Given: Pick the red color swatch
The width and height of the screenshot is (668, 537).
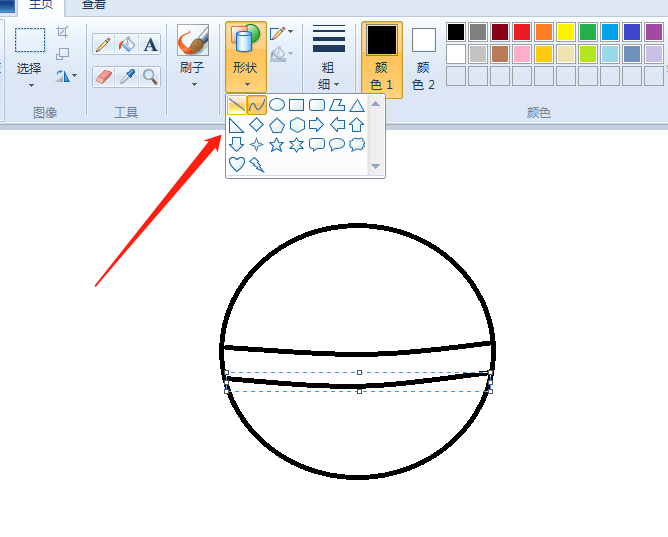Looking at the screenshot, I should click(x=522, y=32).
